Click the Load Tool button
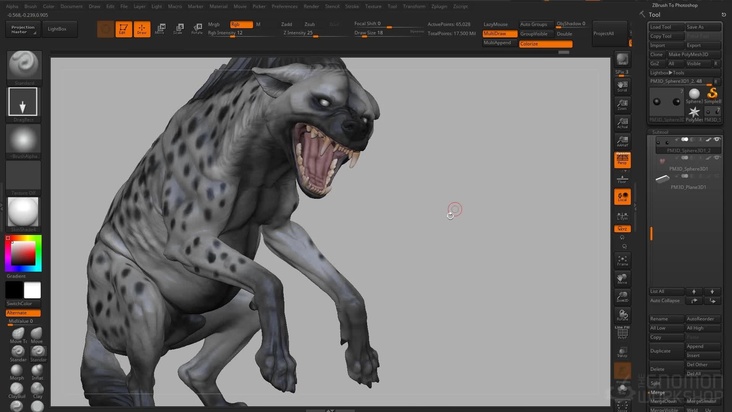Viewport: 732px width, 412px height. 667,27
